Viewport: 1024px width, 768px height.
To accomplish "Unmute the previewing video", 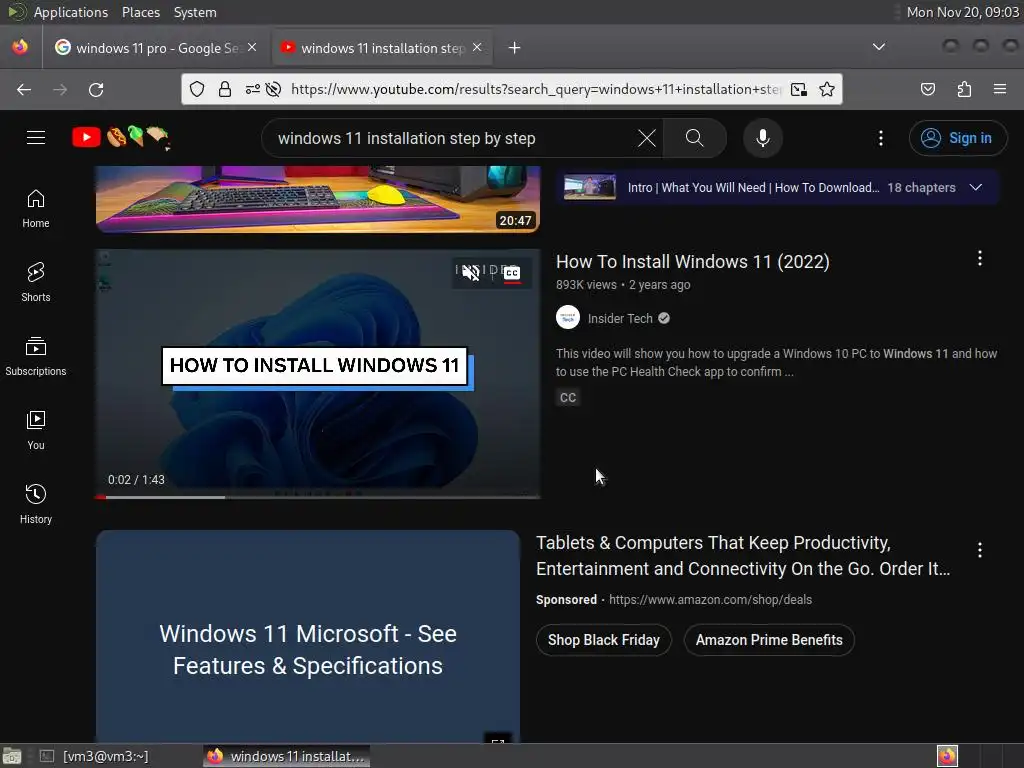I will 471,272.
